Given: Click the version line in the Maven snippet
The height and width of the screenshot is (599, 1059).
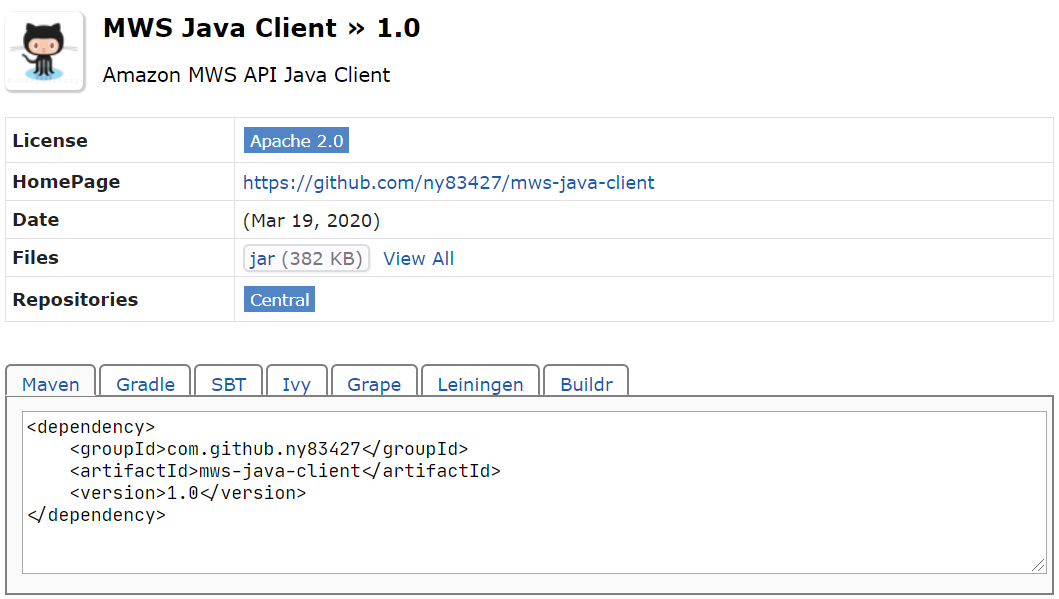Looking at the screenshot, I should [187, 493].
